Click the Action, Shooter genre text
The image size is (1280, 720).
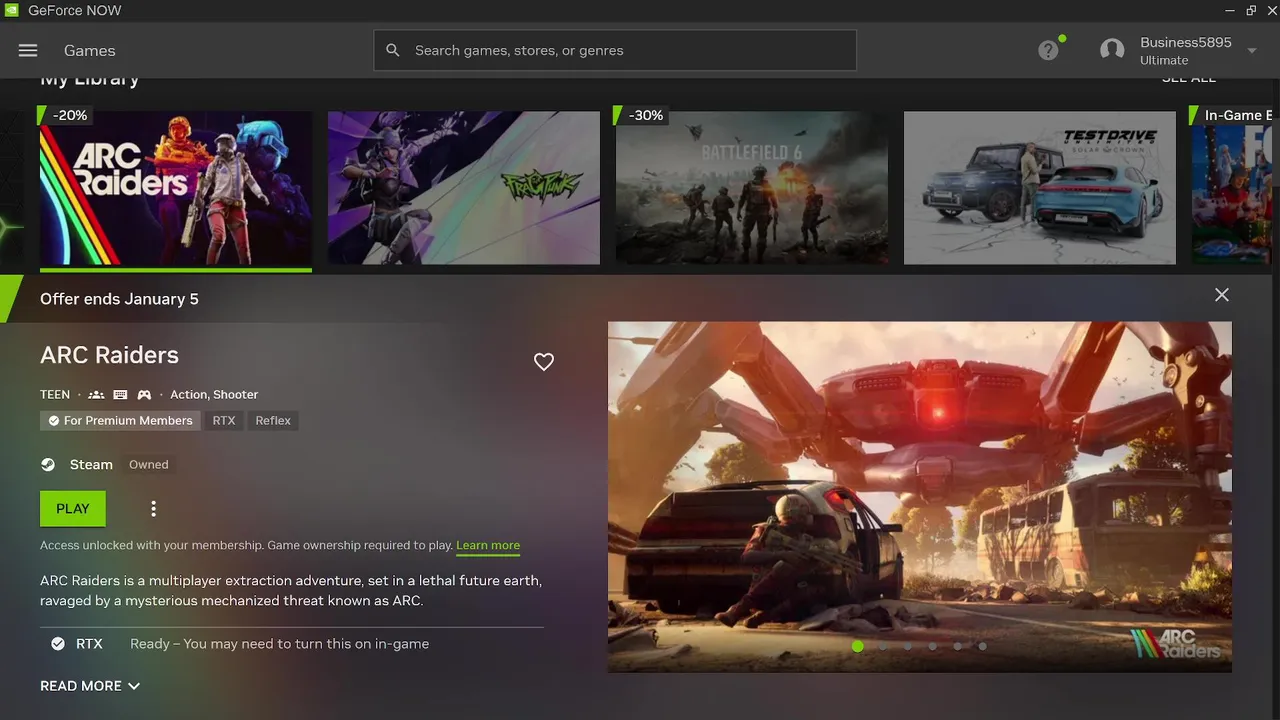point(214,395)
